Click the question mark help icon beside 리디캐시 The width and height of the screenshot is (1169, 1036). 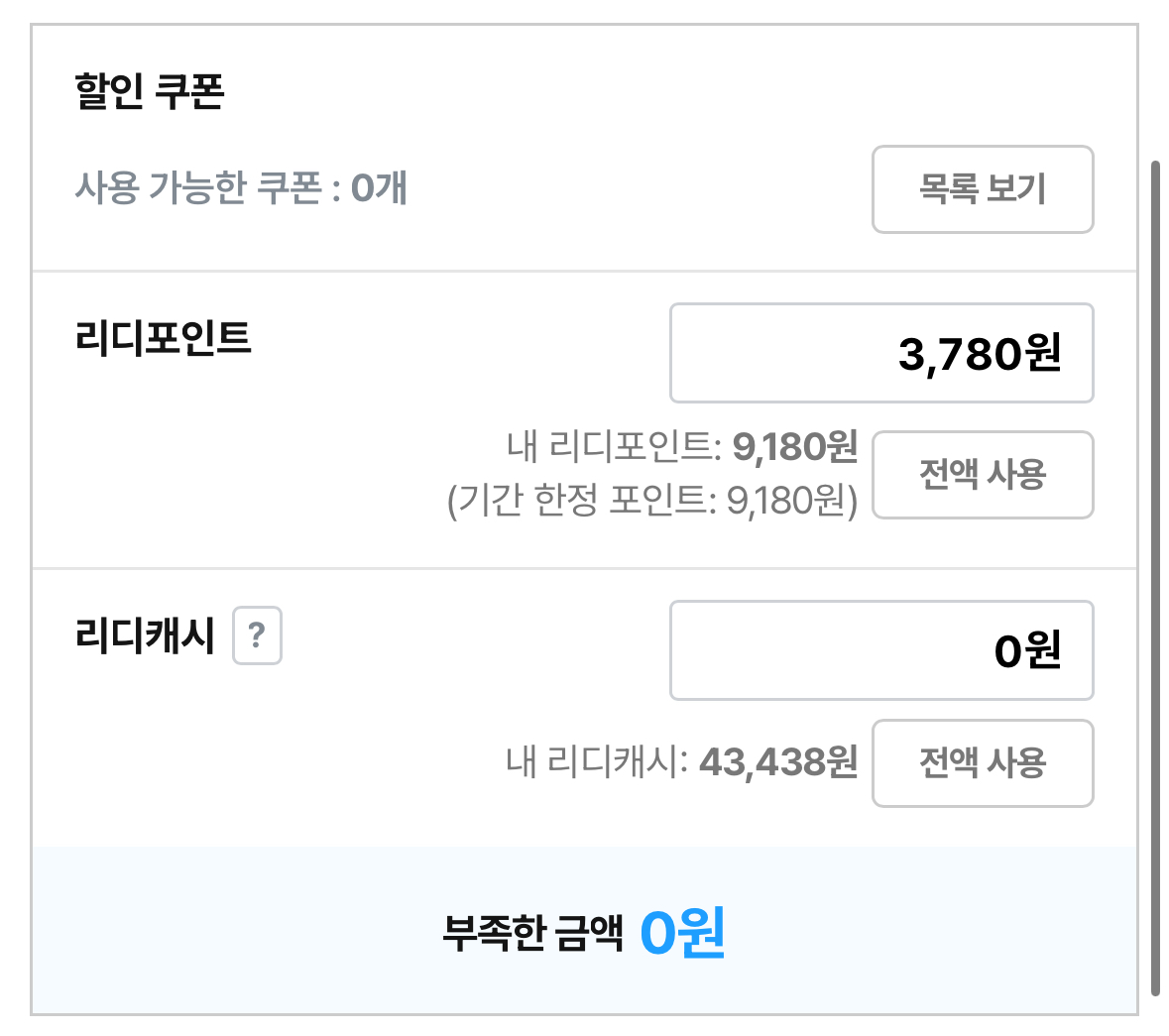click(x=257, y=635)
